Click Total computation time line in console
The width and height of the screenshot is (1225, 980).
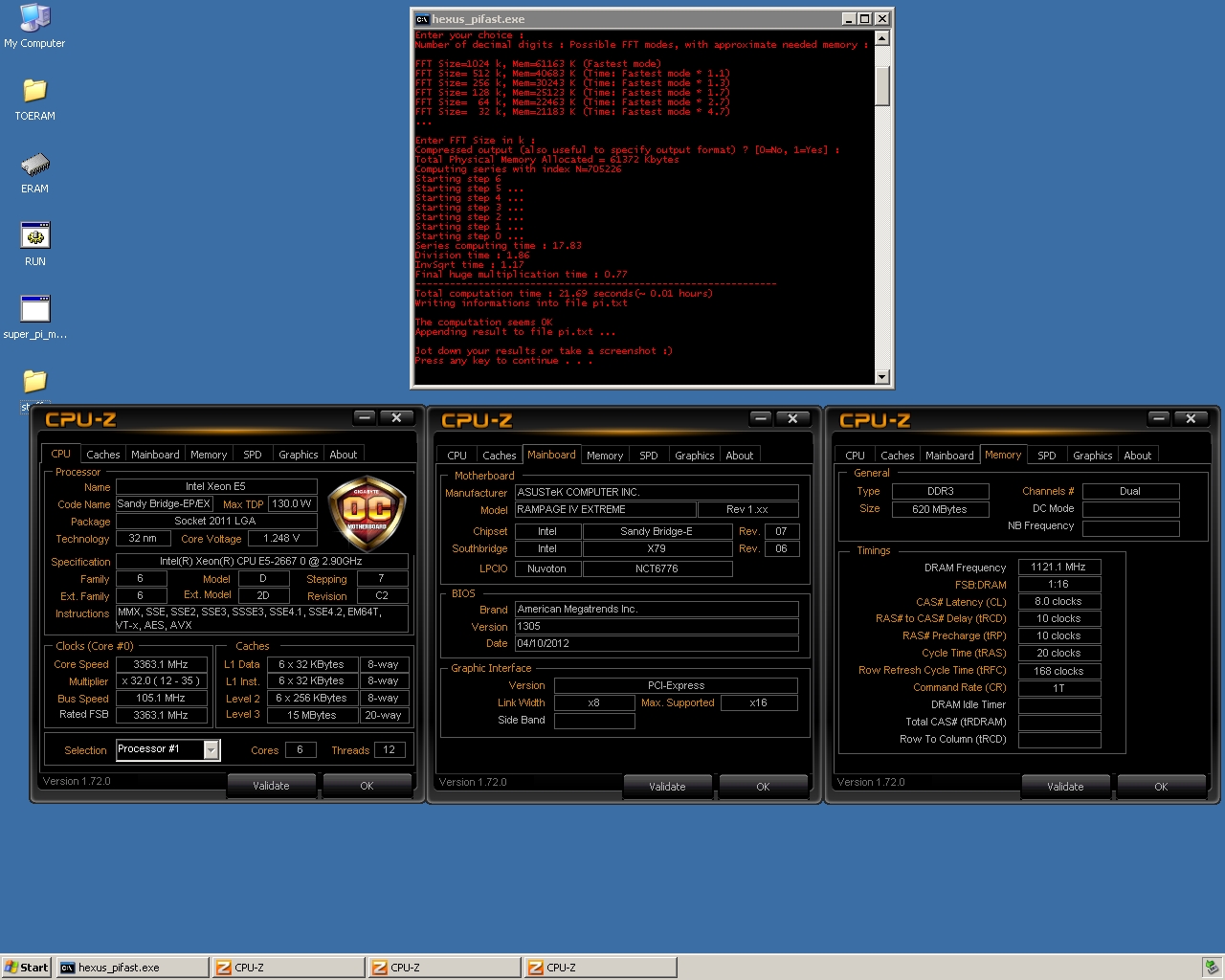pyautogui.click(x=564, y=294)
